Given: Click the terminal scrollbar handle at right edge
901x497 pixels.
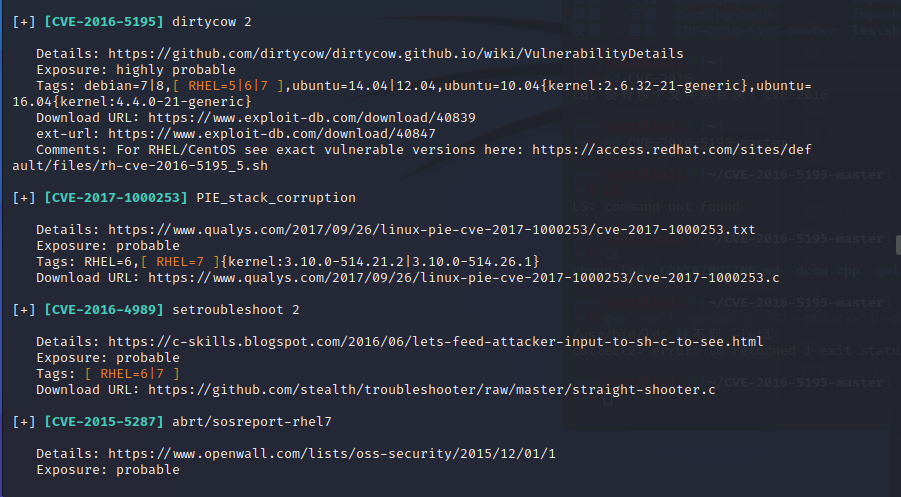Looking at the screenshot, I should [x=898, y=245].
